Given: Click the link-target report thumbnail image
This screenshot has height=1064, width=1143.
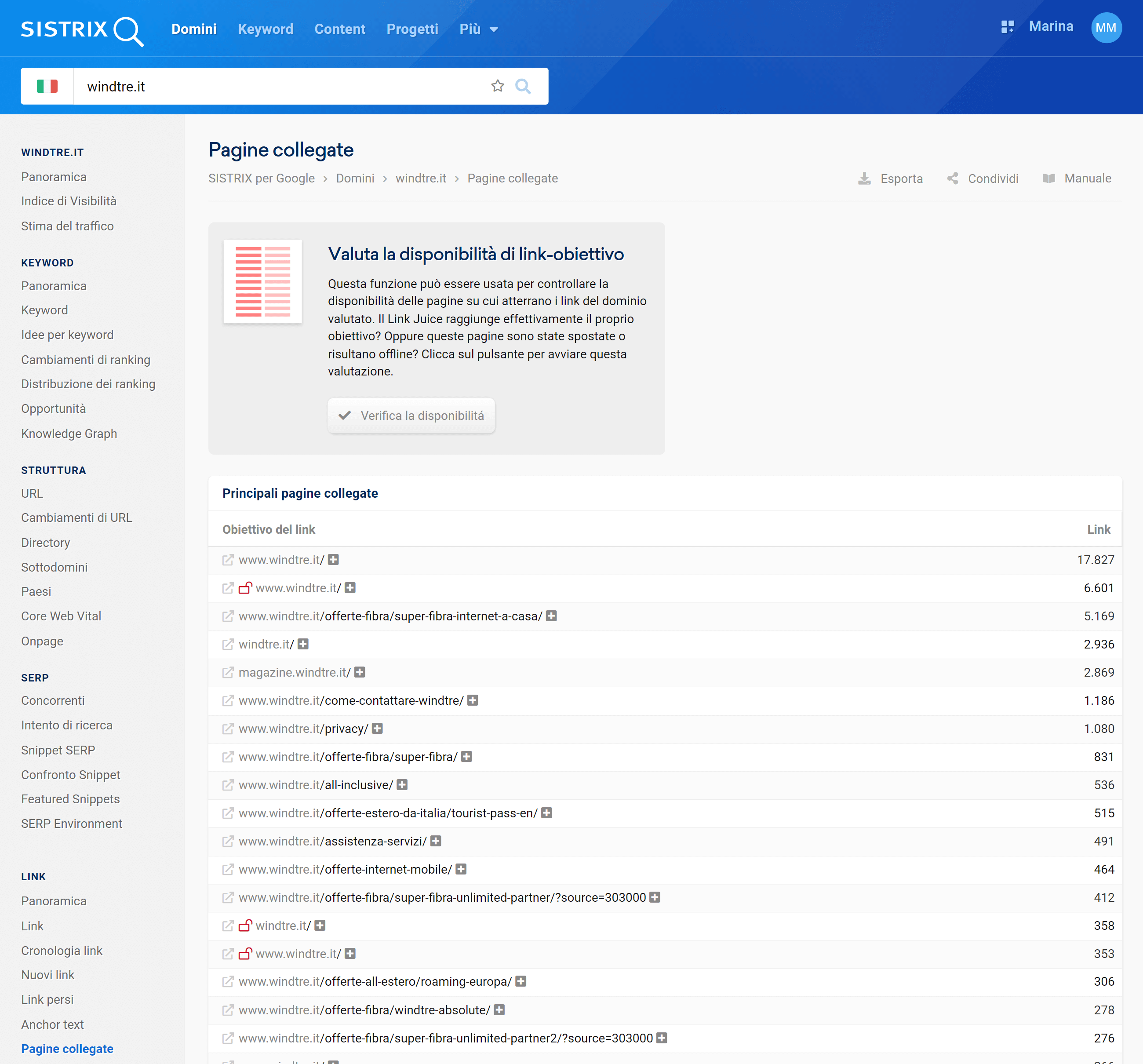Looking at the screenshot, I should tap(263, 281).
